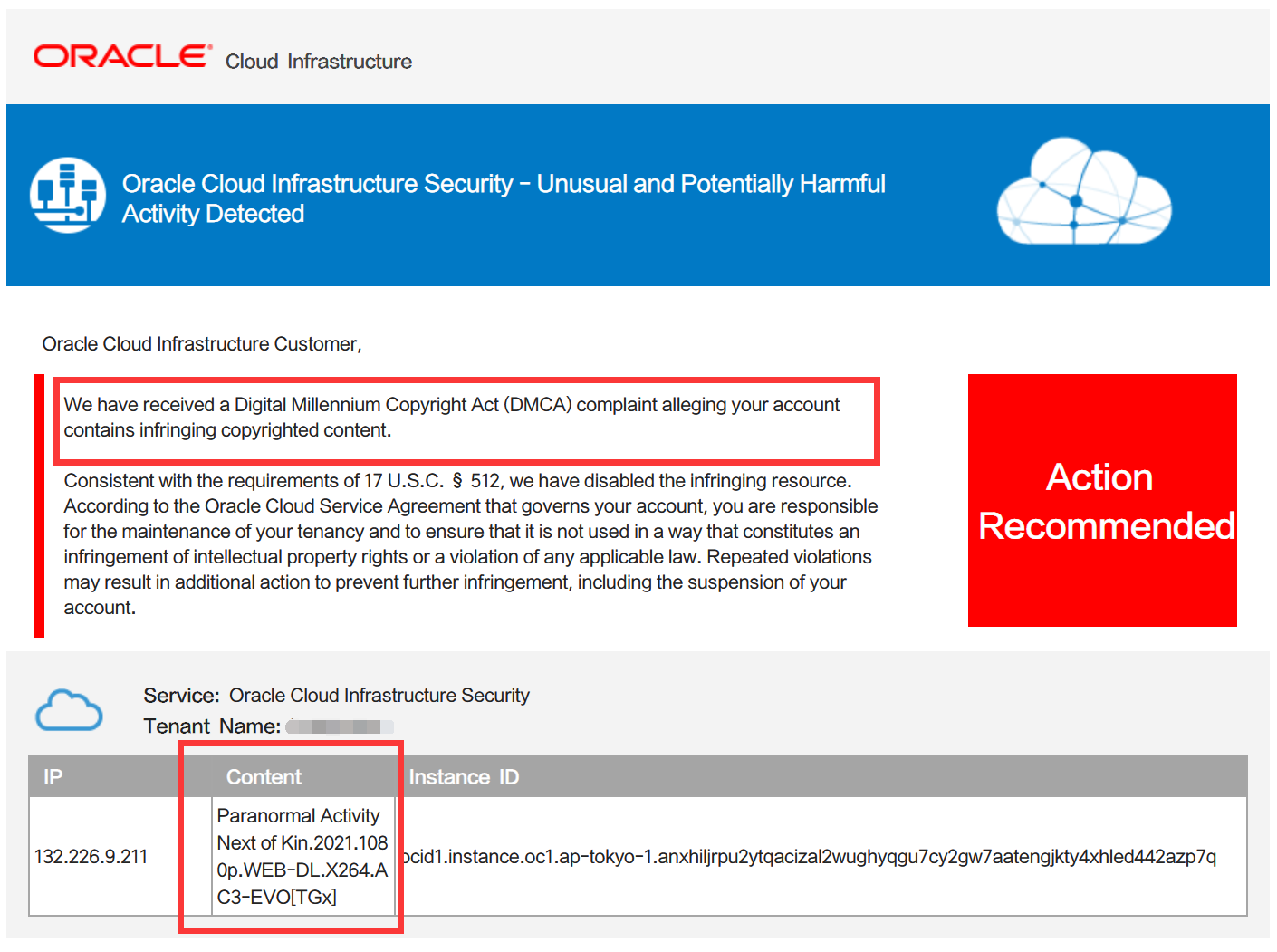Click the sentence about the DMCA complaint received
Screen dimensions: 1277x952
[x=452, y=418]
